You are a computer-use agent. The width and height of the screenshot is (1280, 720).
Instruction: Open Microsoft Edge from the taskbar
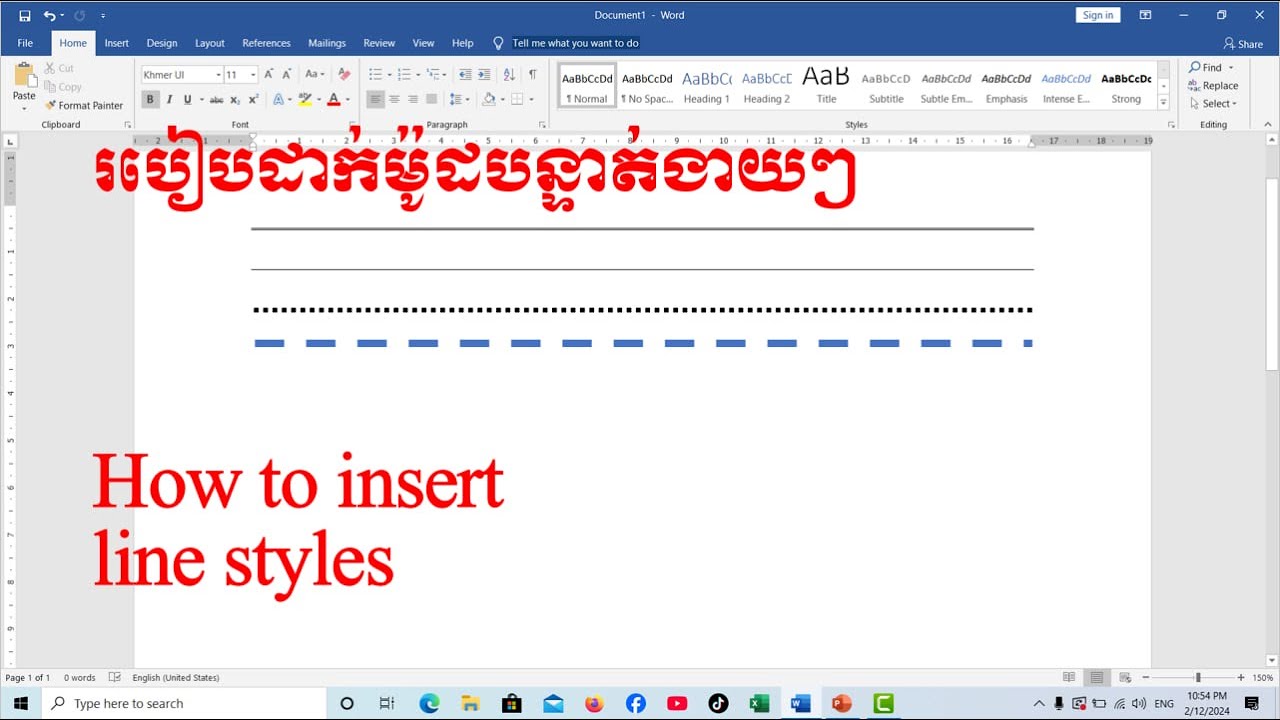[429, 703]
